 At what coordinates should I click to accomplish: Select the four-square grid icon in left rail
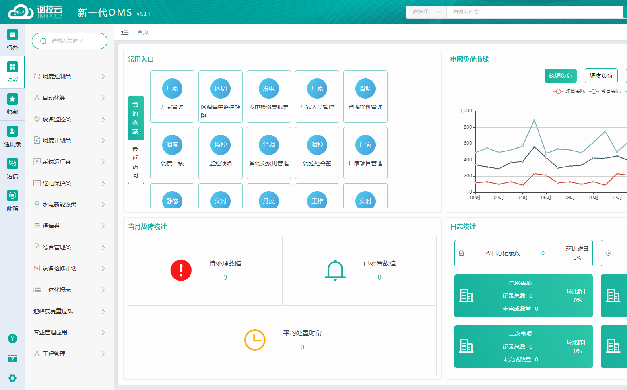tap(12, 66)
